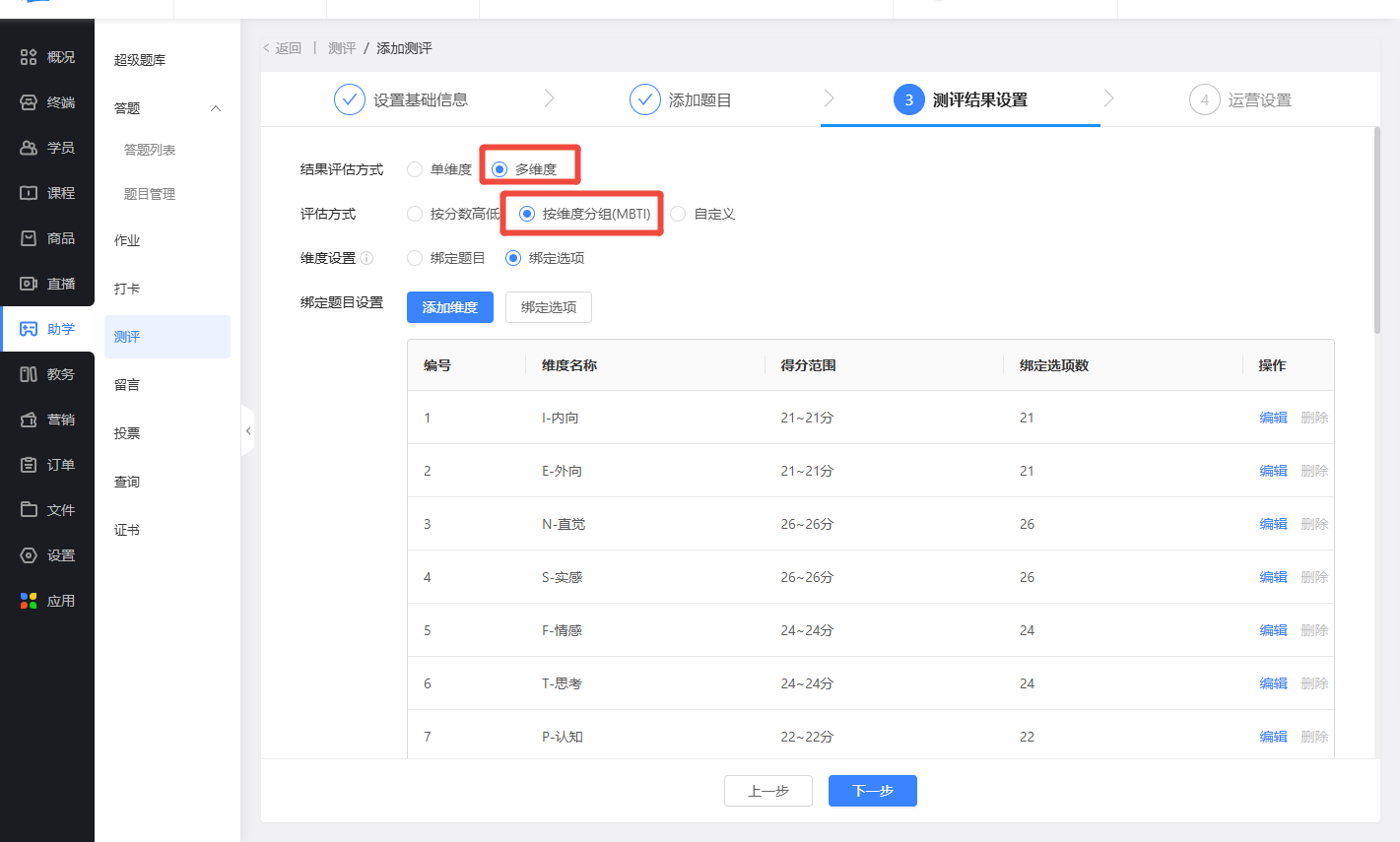This screenshot has width=1400, height=842.
Task: Collapse the 答题 submenu chevron
Action: pos(216,108)
